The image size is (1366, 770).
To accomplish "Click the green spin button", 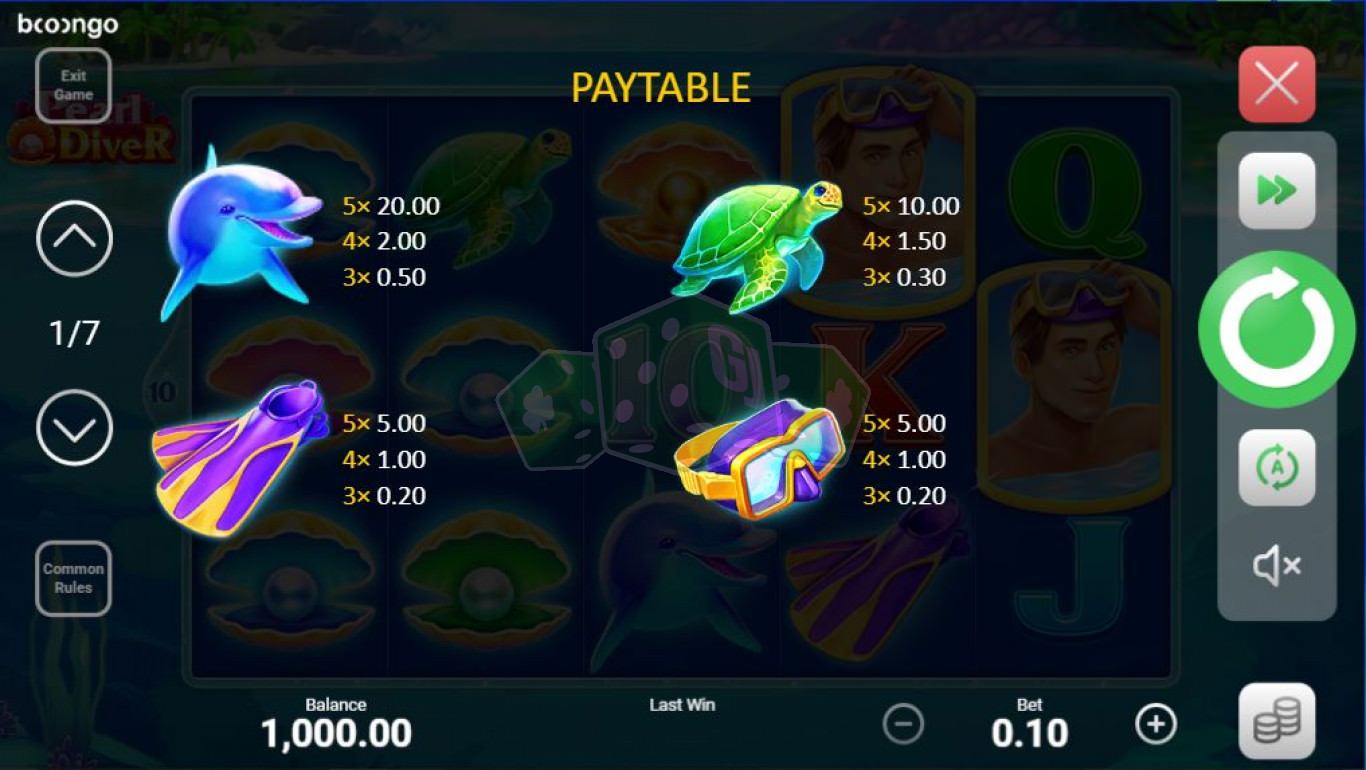I will [1277, 330].
